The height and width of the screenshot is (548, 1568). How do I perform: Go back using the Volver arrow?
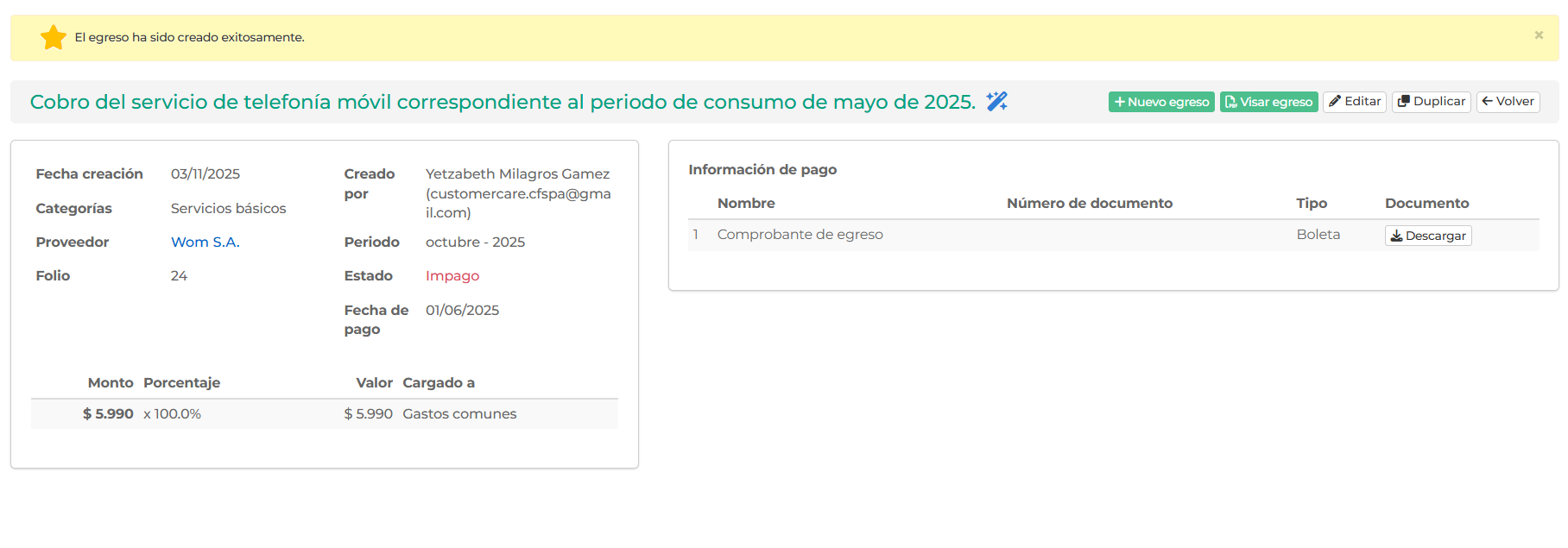(1508, 102)
